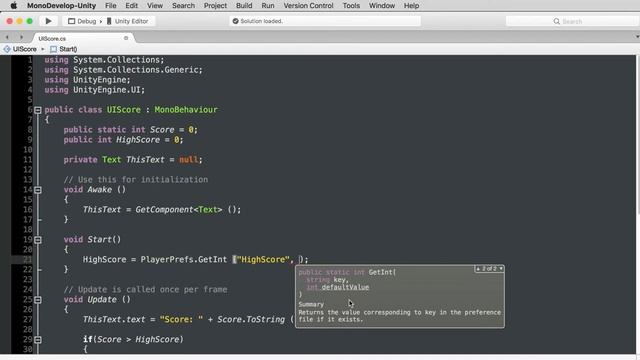Image resolution: width=640 pixels, height=360 pixels.
Task: Click 'using UnityEngine;' on line 3
Action: point(87,80)
